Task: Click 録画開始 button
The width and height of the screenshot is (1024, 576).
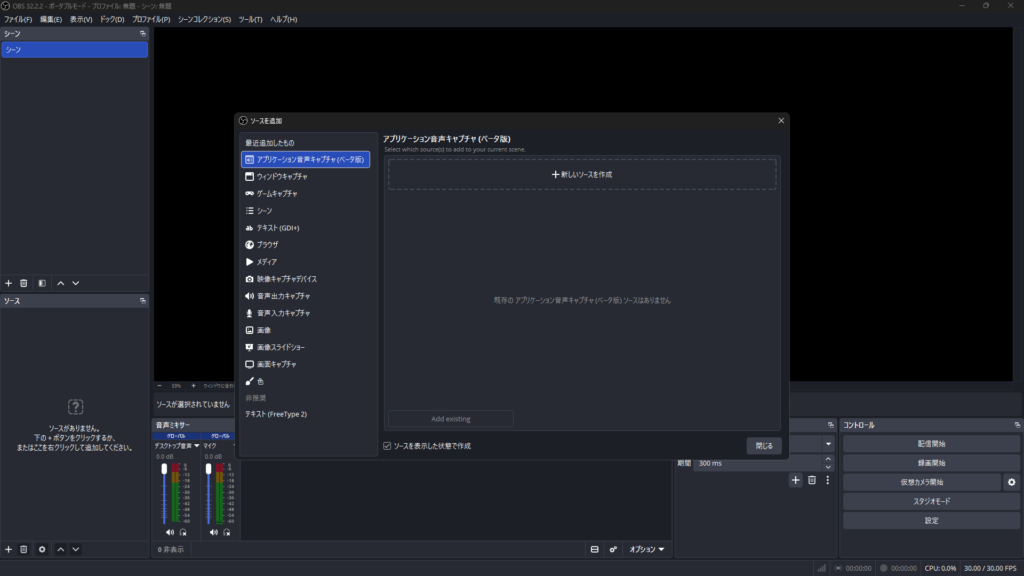Action: point(931,463)
